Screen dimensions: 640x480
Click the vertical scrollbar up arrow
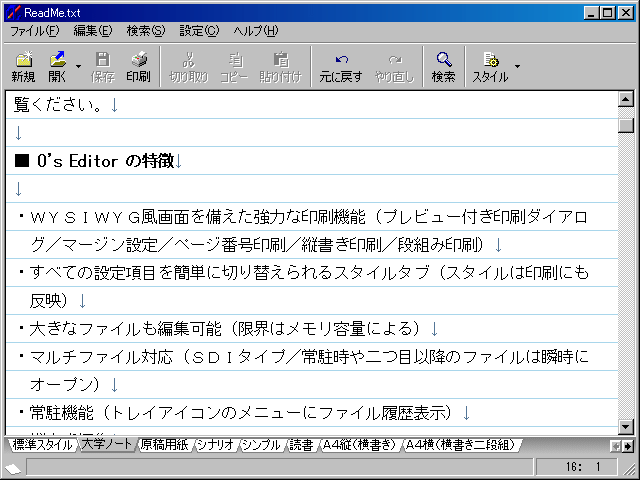click(626, 99)
